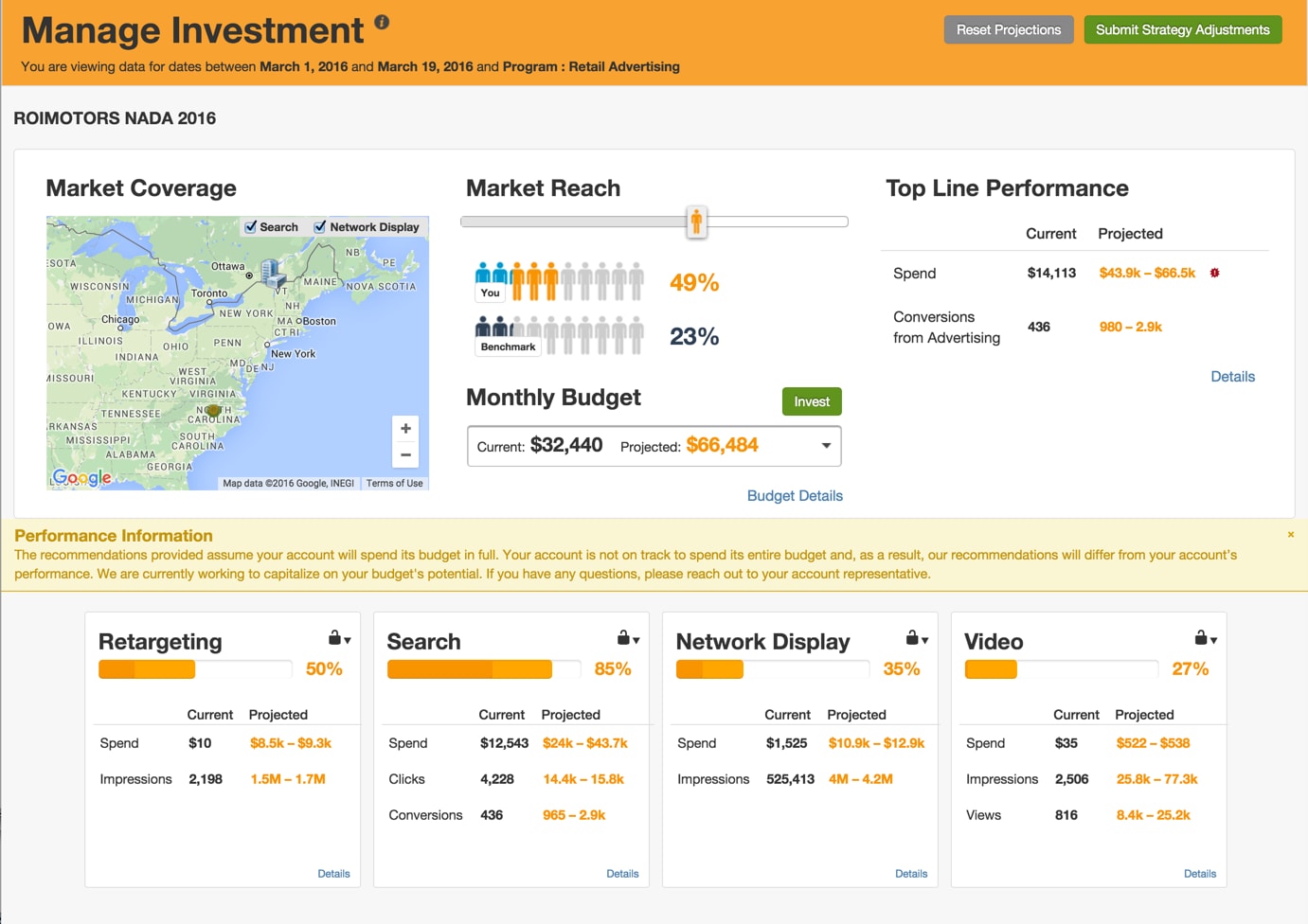Screen dimensions: 1308x924
Task: Expand the Monthly Budget dropdown arrow
Action: [826, 446]
